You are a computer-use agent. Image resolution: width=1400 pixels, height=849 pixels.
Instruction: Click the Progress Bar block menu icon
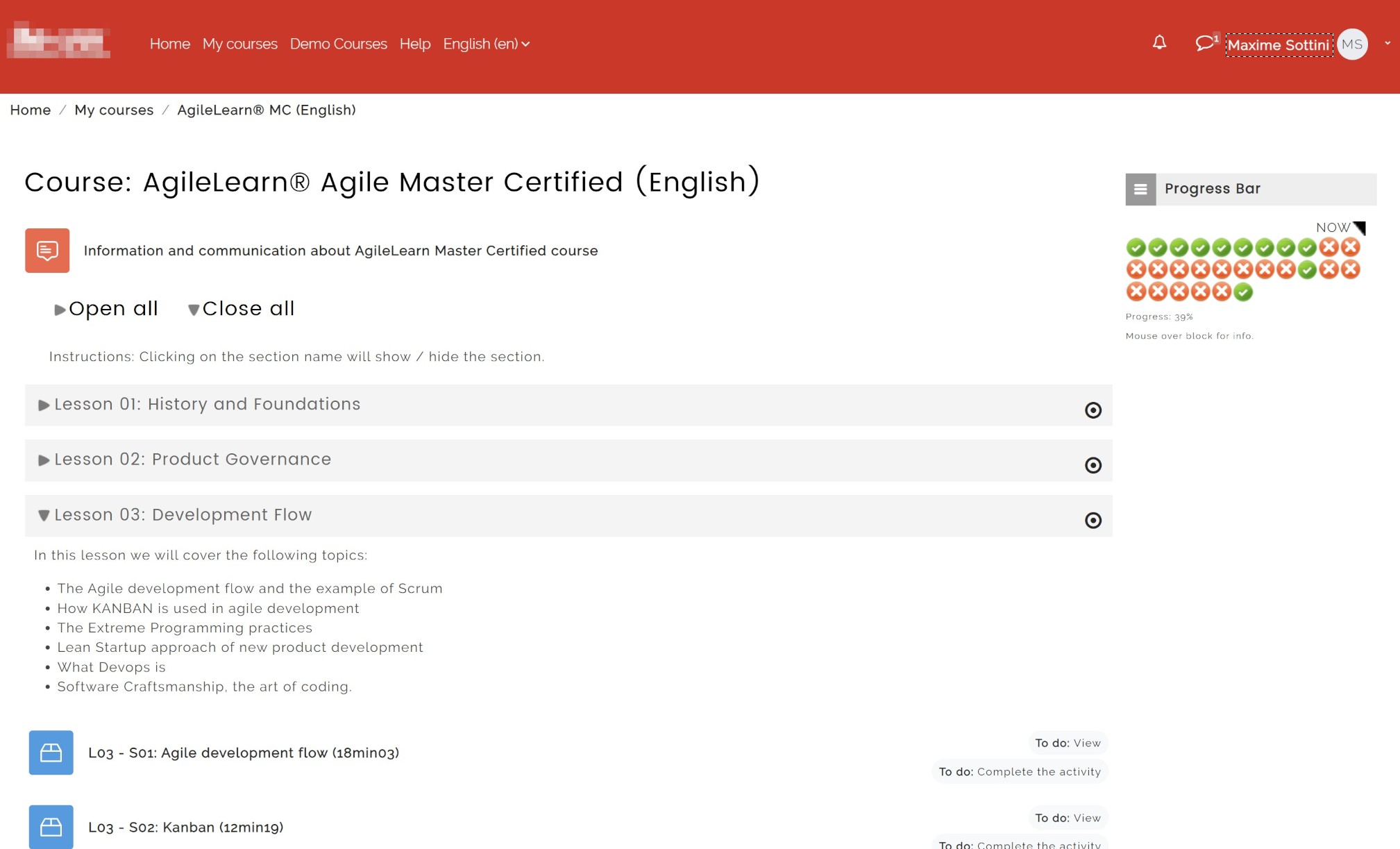tap(1140, 189)
